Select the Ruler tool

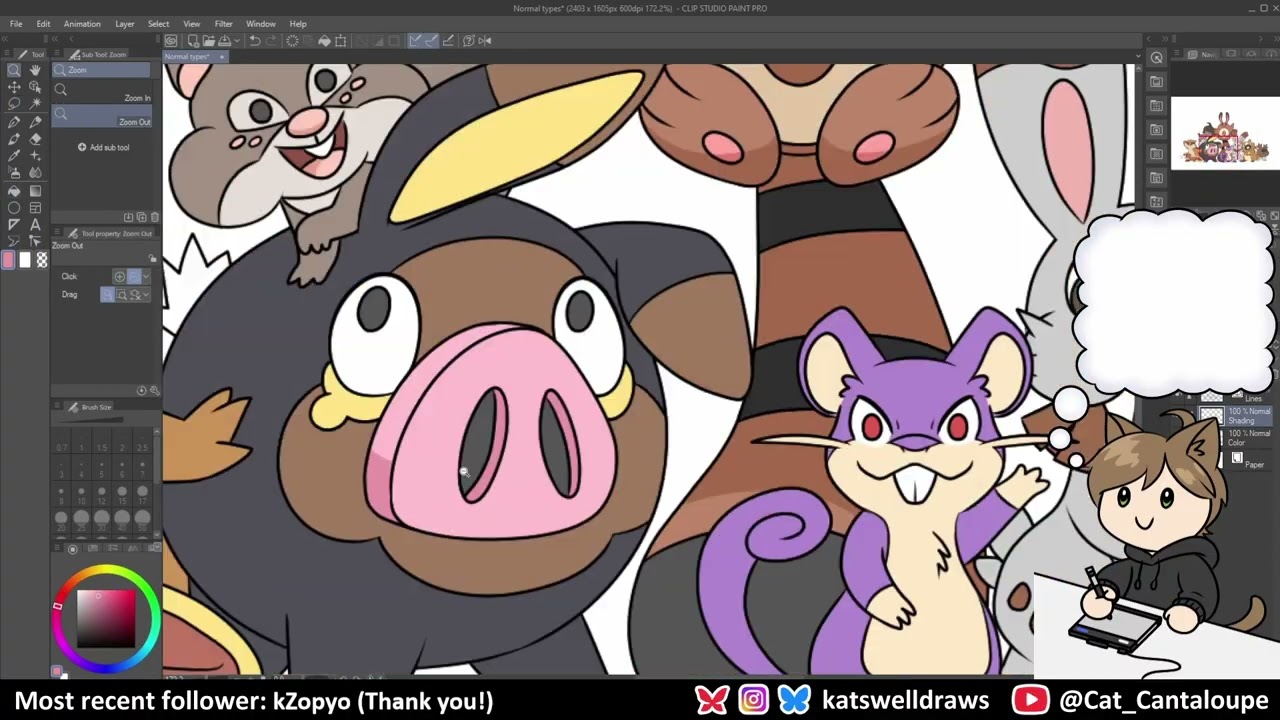[14, 225]
